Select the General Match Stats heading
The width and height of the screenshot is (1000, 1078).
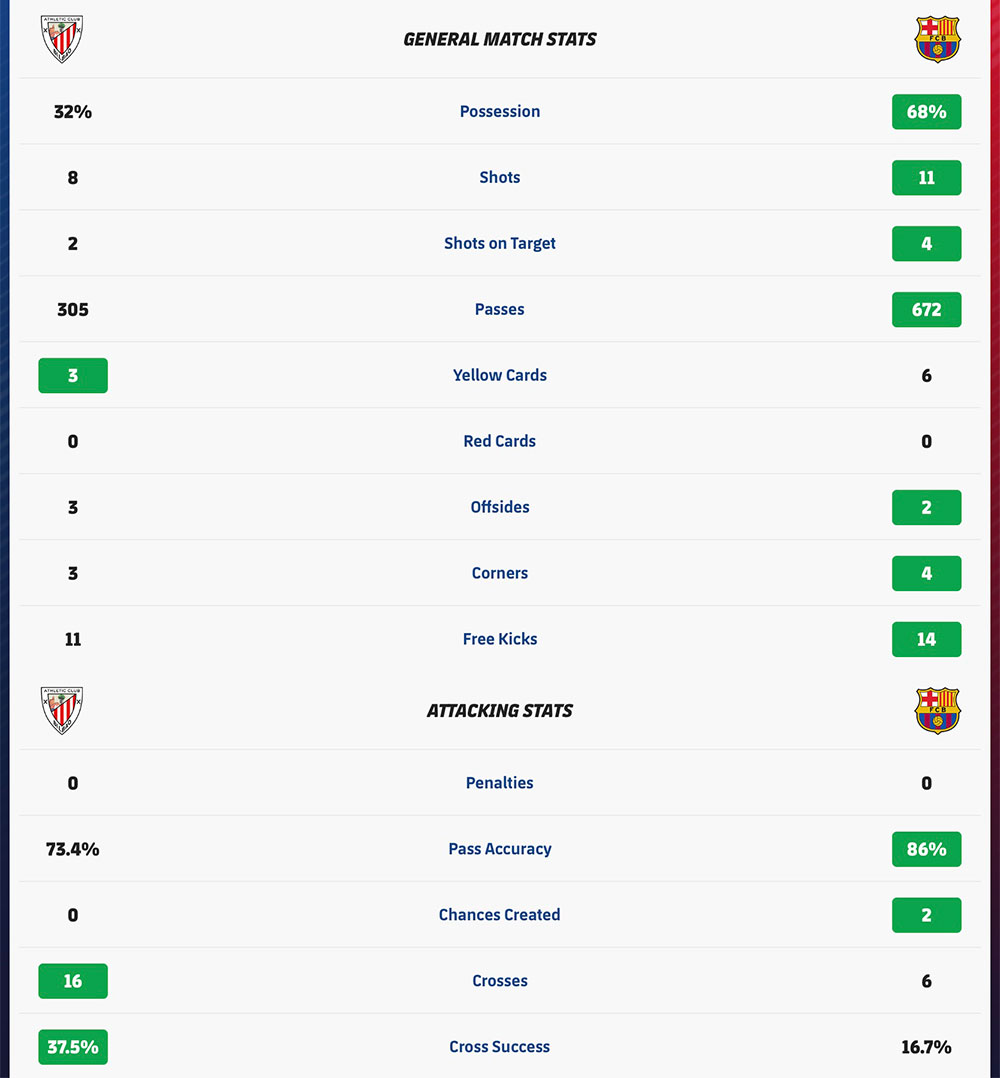point(500,39)
